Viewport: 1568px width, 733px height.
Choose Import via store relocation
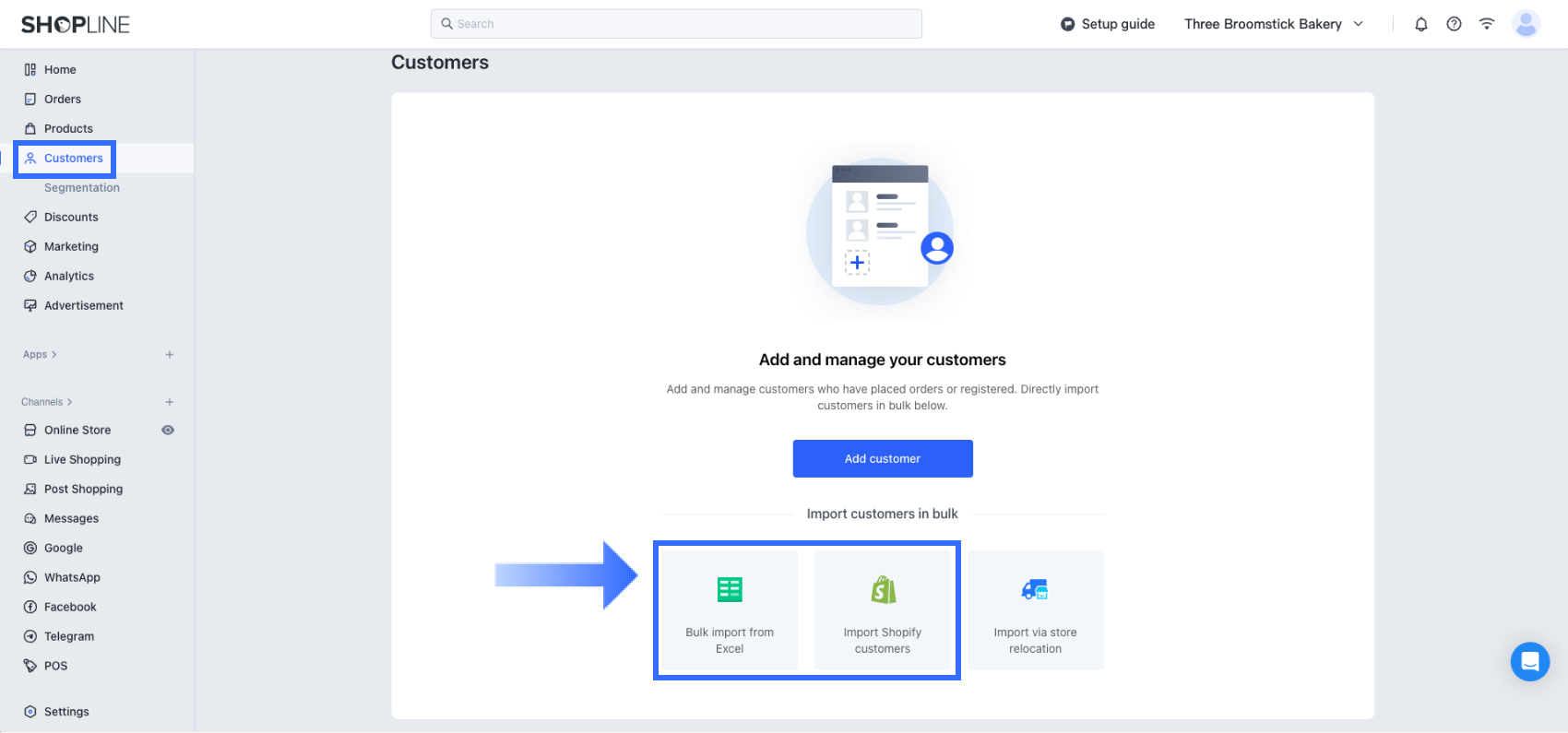tap(1035, 609)
